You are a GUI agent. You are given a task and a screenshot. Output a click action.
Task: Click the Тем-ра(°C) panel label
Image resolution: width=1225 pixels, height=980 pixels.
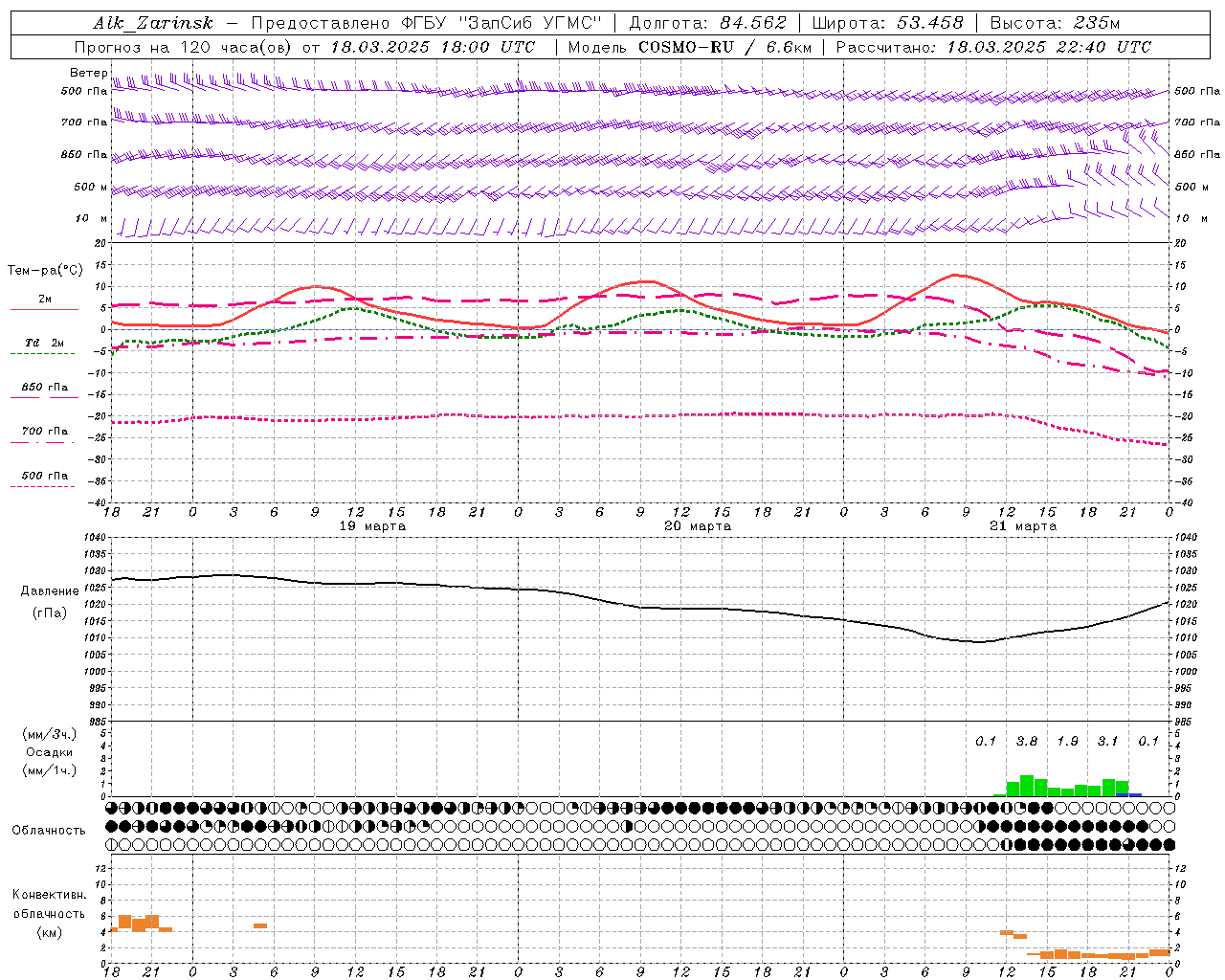click(x=45, y=271)
